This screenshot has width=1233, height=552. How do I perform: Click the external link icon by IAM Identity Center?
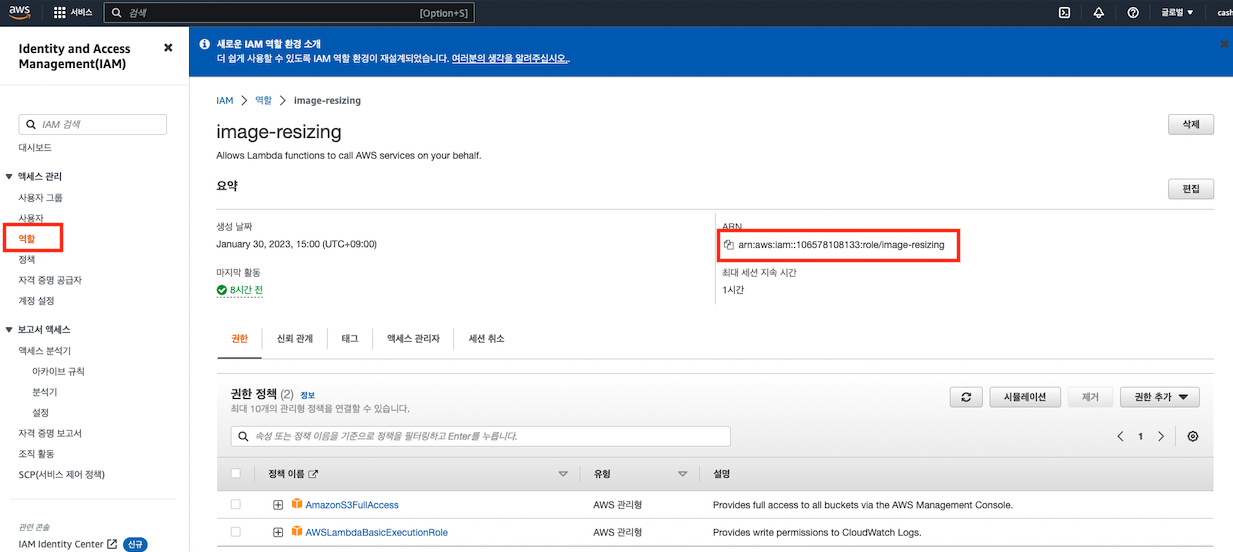tap(112, 544)
